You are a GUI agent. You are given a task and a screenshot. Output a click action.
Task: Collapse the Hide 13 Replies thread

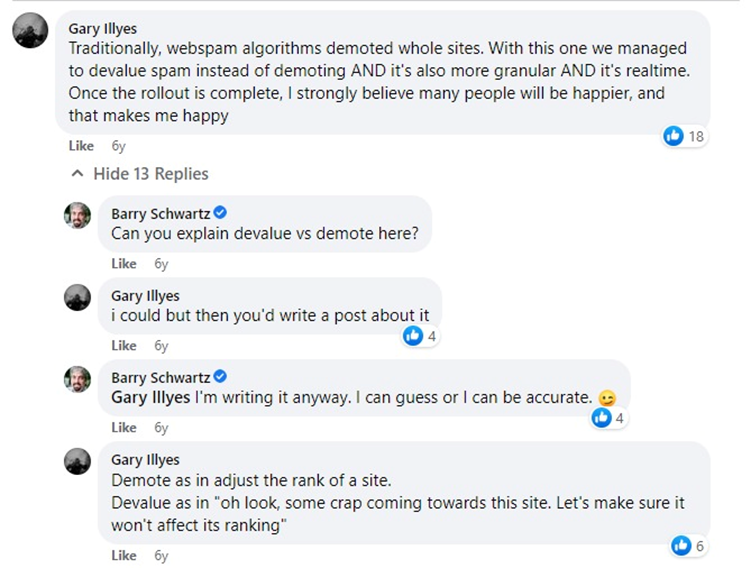coord(138,174)
